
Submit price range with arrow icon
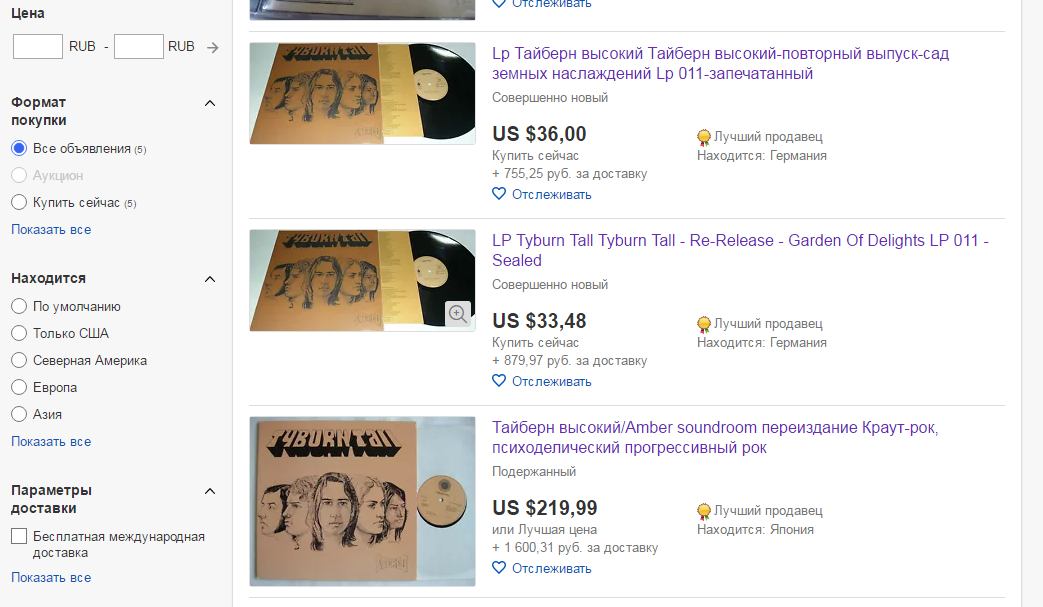coord(212,47)
